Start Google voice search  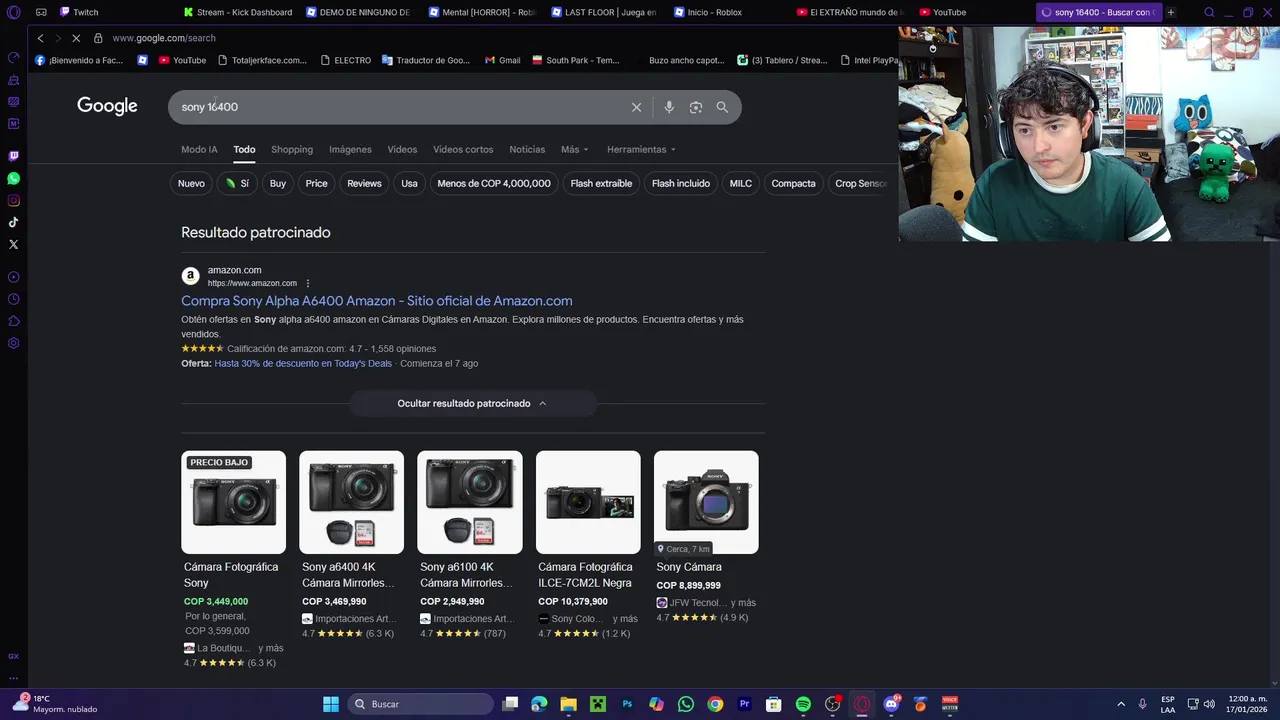point(669,107)
